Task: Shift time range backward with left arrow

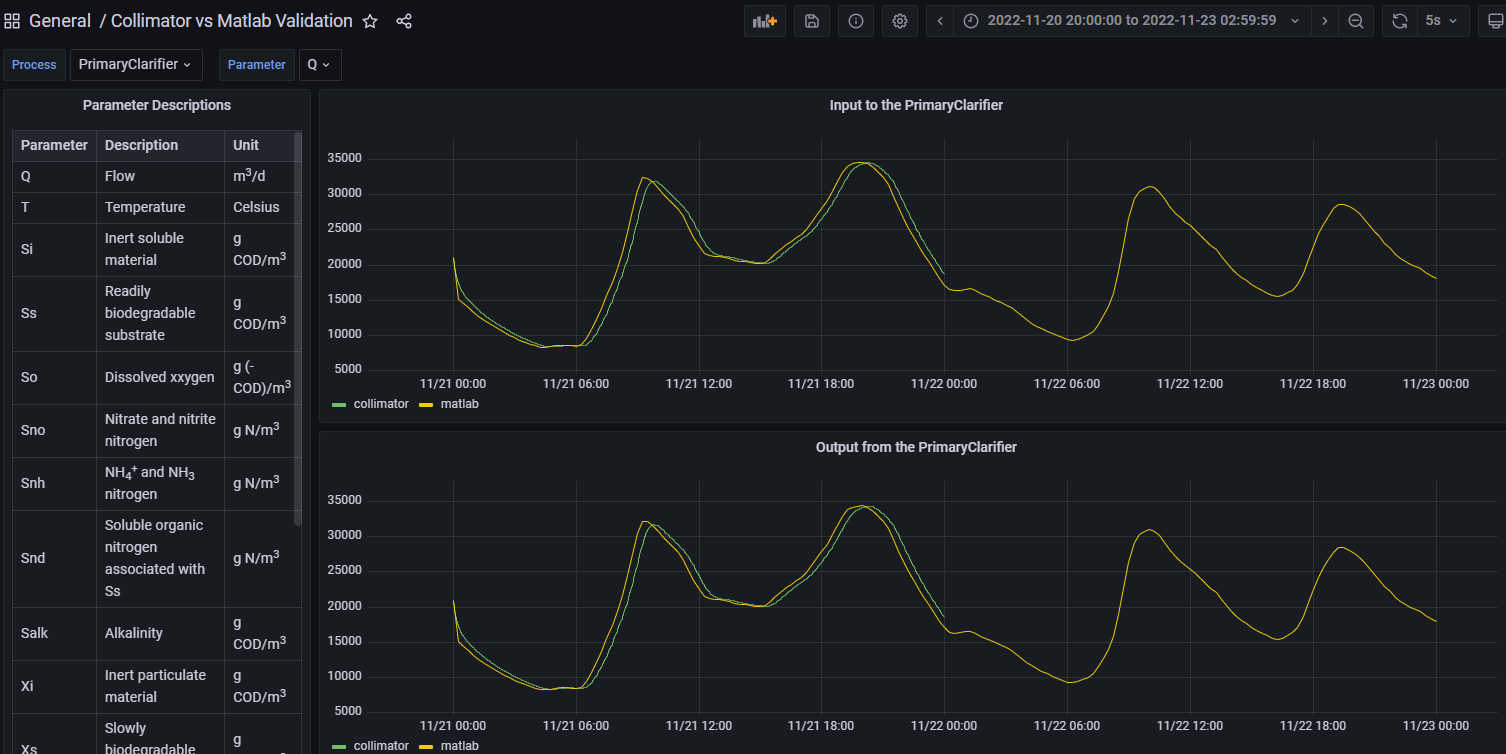Action: 940,21
